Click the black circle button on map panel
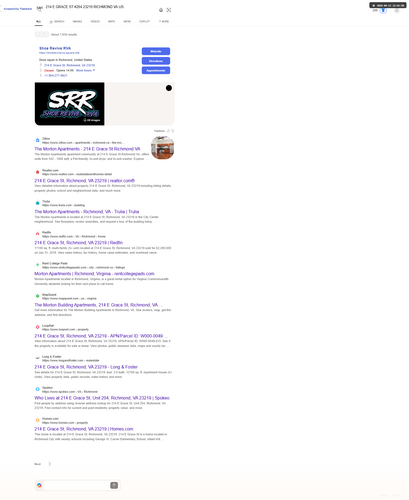 (x=169, y=88)
